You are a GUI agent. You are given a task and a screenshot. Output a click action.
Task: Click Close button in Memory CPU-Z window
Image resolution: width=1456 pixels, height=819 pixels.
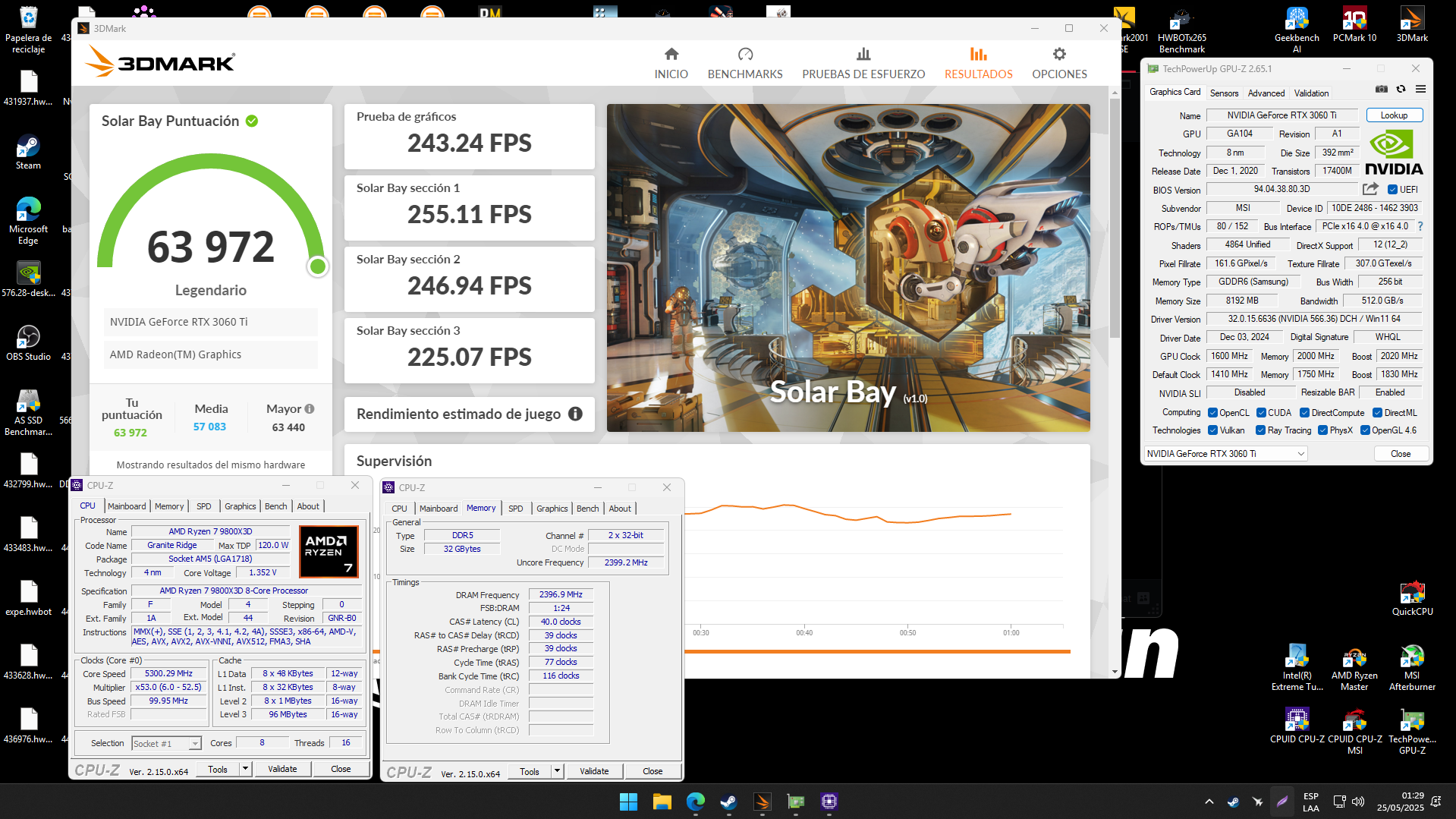(x=653, y=771)
